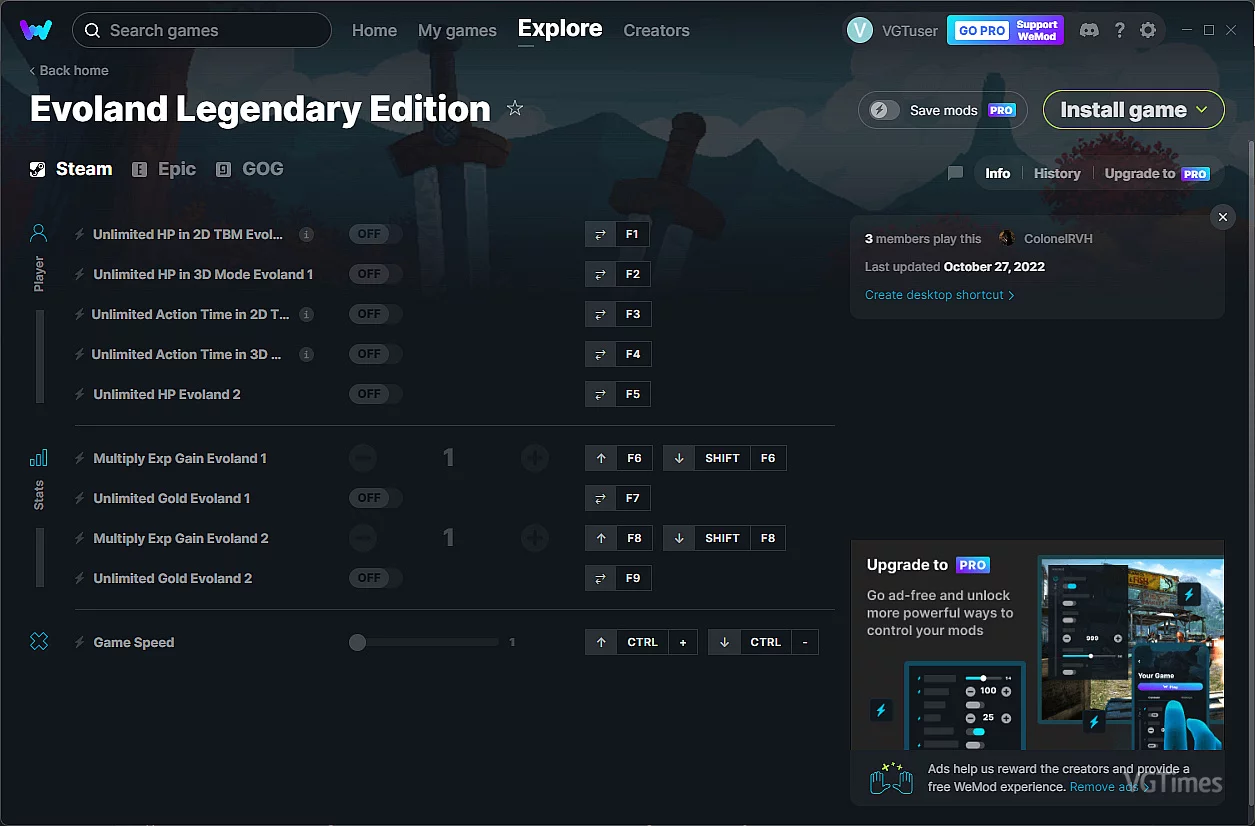Image resolution: width=1255 pixels, height=826 pixels.
Task: Click the F4 hotkey swap icon
Action: (600, 354)
